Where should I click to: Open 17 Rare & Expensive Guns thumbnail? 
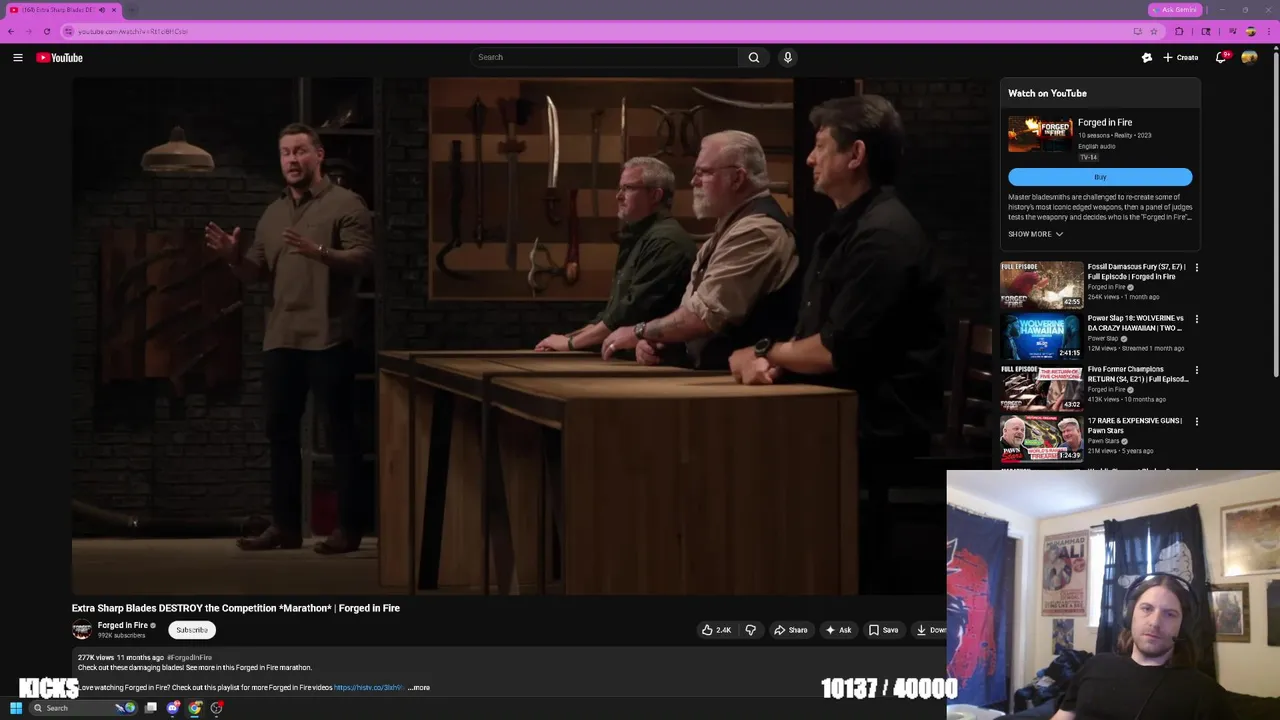point(1041,439)
